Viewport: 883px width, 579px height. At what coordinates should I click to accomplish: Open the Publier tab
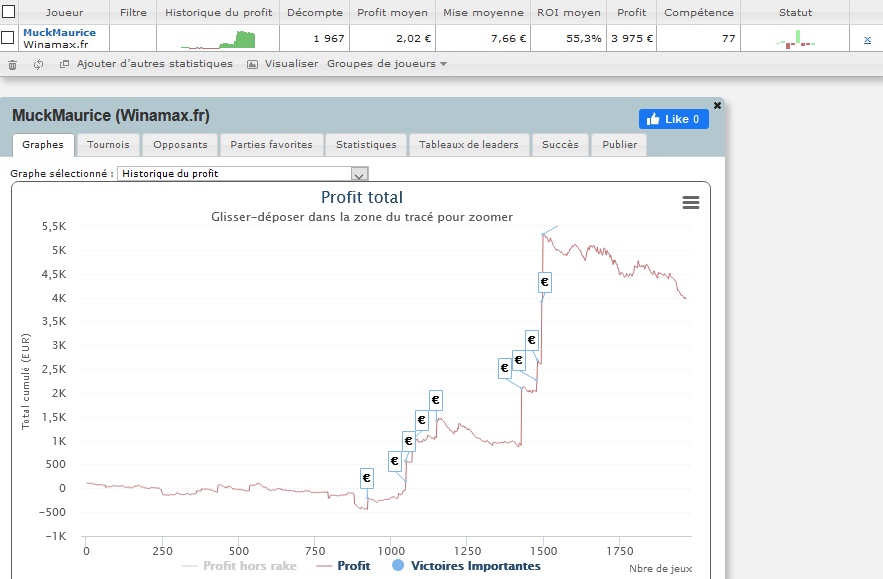tap(619, 145)
